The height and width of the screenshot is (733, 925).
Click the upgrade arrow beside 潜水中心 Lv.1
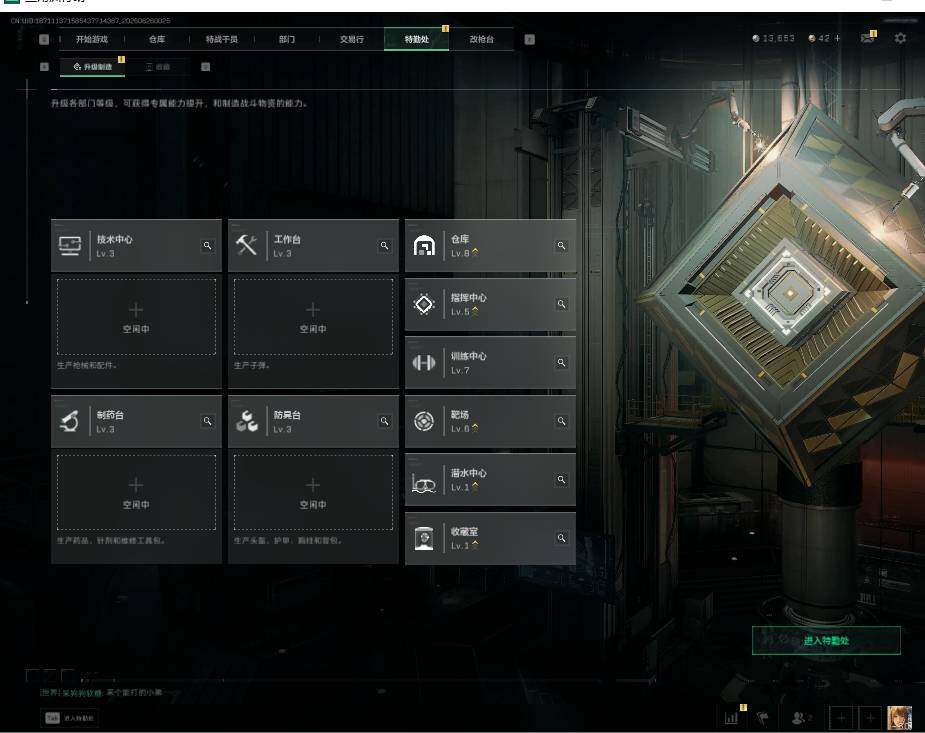(475, 487)
